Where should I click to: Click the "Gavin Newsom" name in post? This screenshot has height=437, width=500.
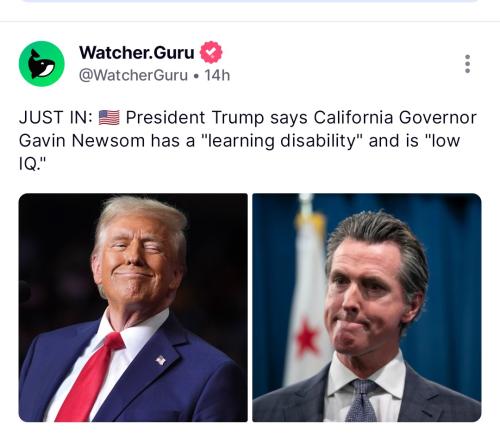pos(82,141)
